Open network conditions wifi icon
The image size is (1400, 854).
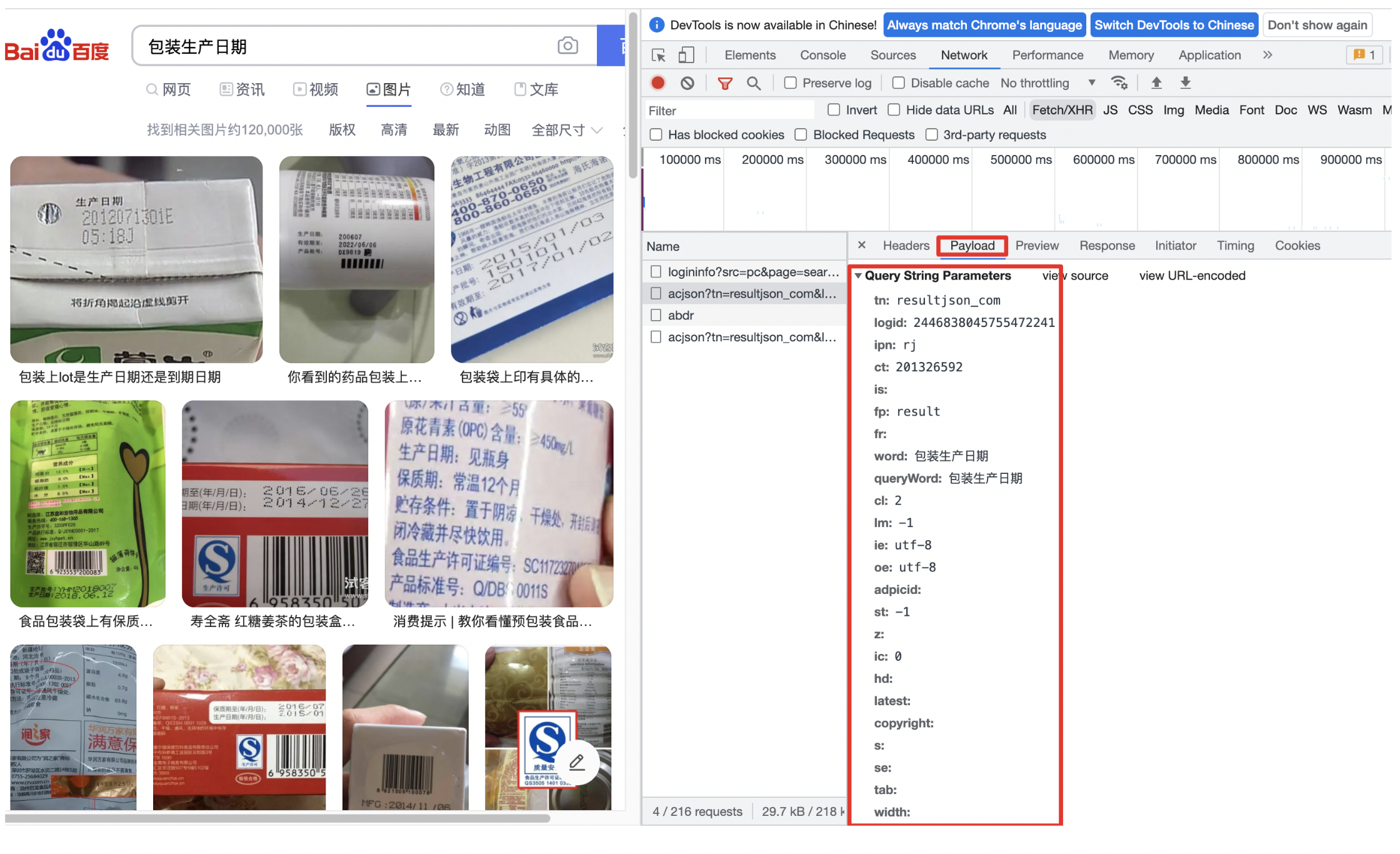click(1118, 83)
